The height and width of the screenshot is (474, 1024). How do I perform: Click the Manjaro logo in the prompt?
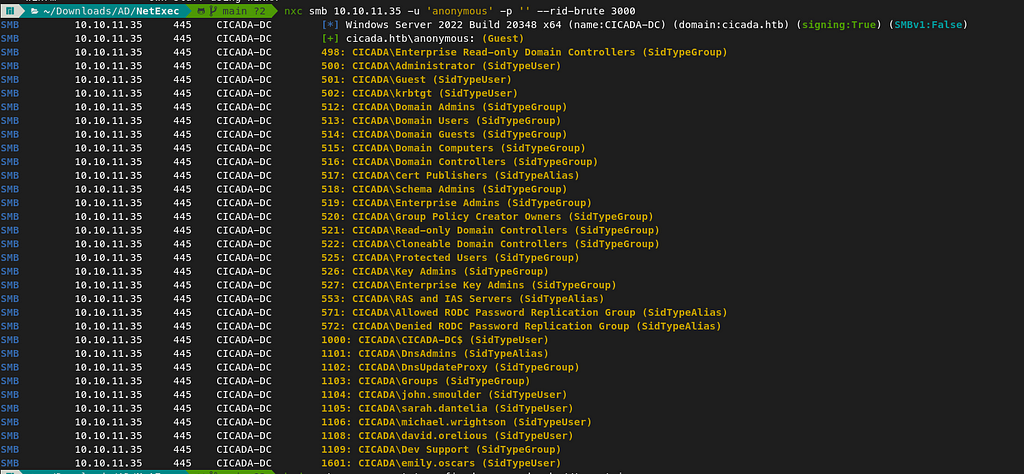12,11
